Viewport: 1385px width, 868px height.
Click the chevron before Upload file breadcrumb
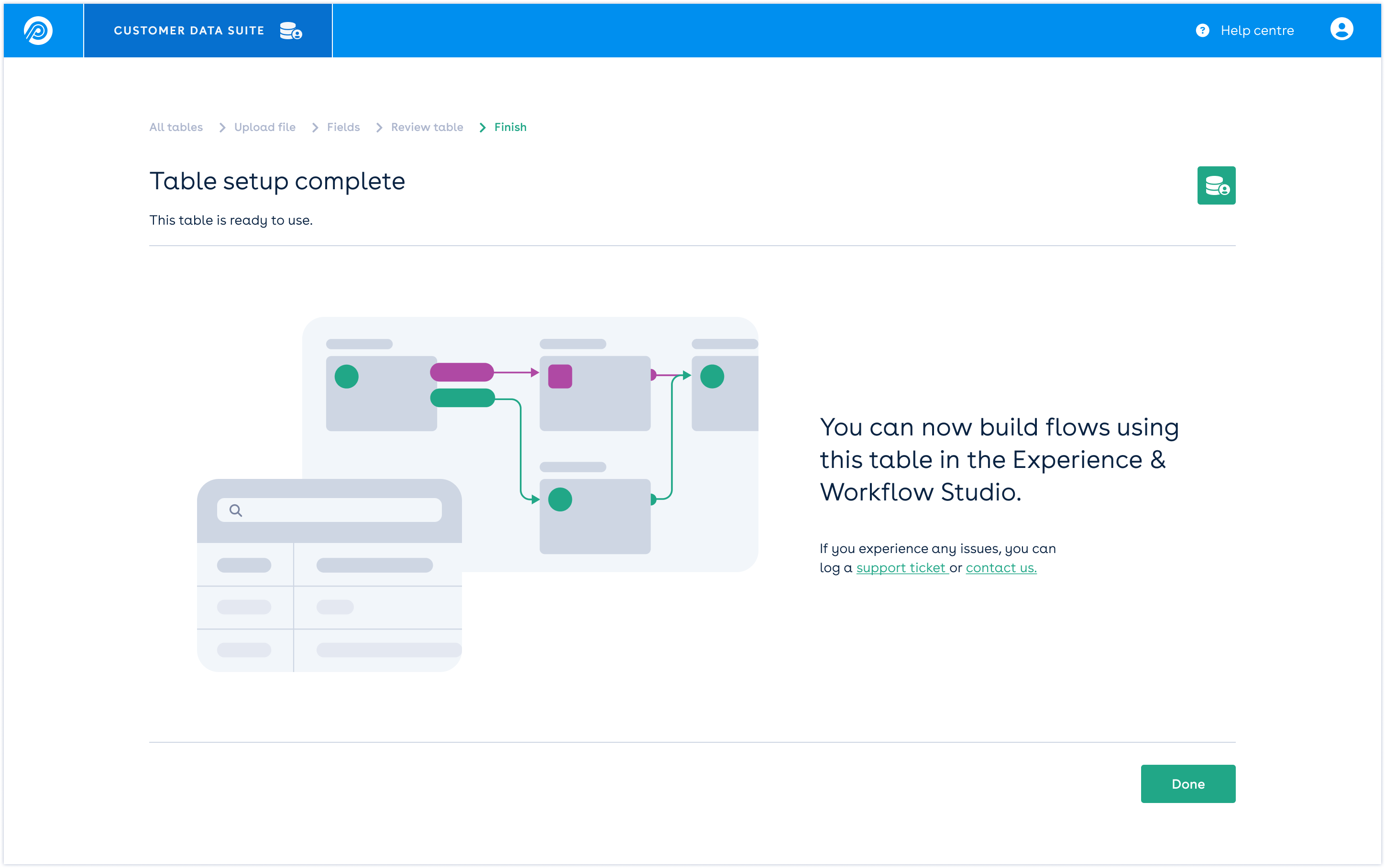[222, 128]
